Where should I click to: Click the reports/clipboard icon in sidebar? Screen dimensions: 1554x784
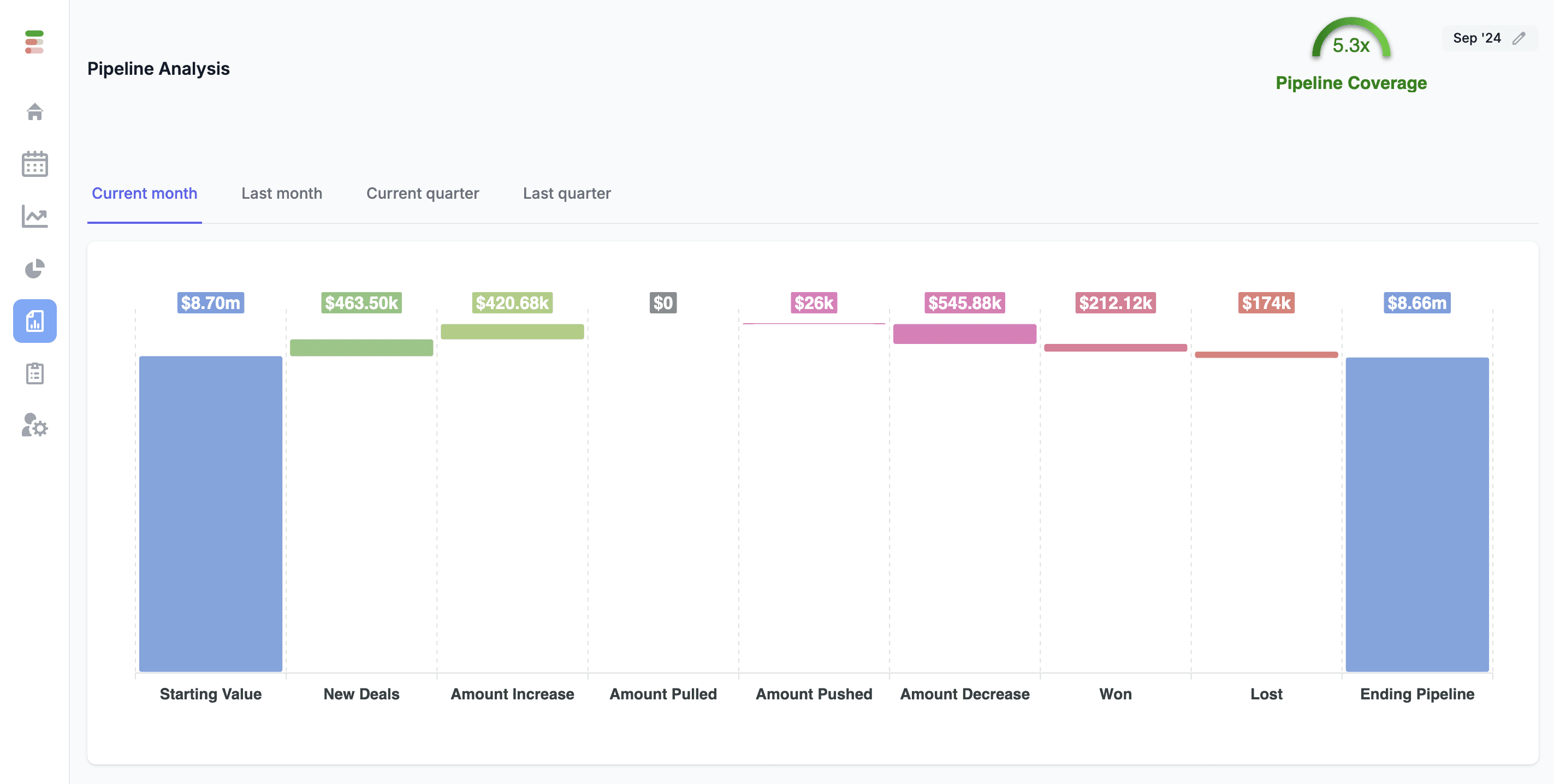click(x=34, y=373)
